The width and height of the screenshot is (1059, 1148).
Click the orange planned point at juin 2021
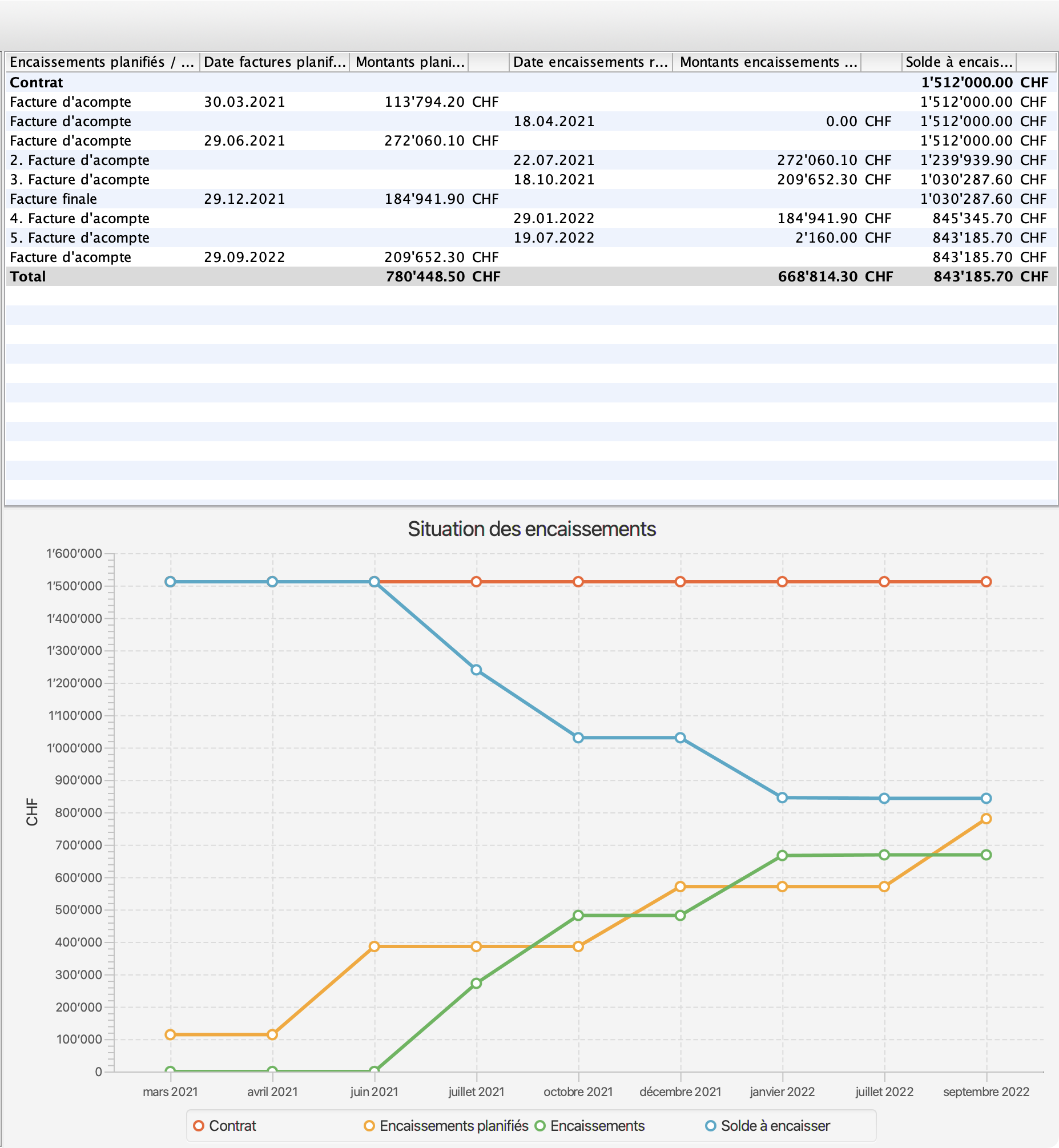pyautogui.click(x=374, y=947)
